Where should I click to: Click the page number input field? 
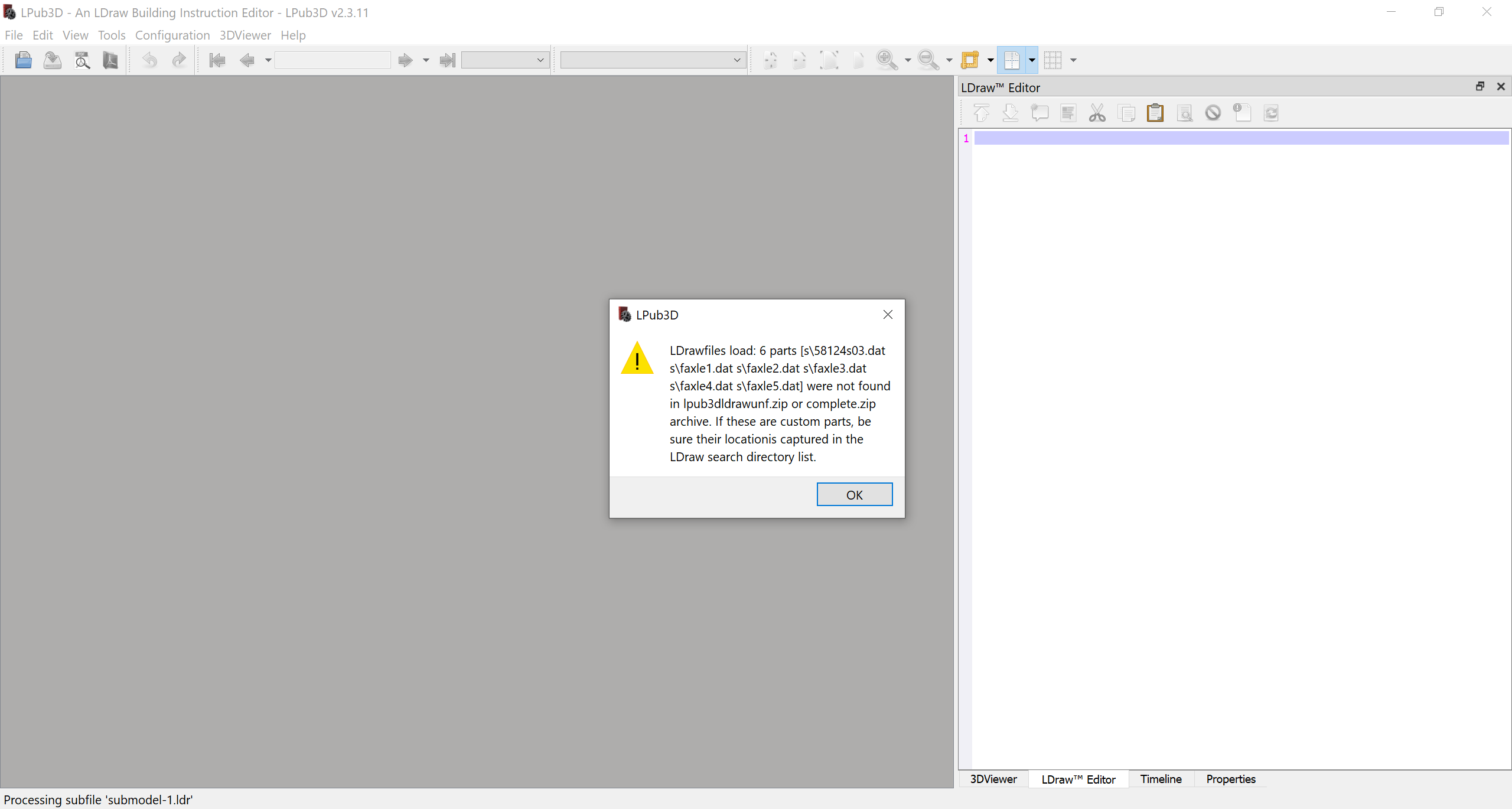point(333,60)
